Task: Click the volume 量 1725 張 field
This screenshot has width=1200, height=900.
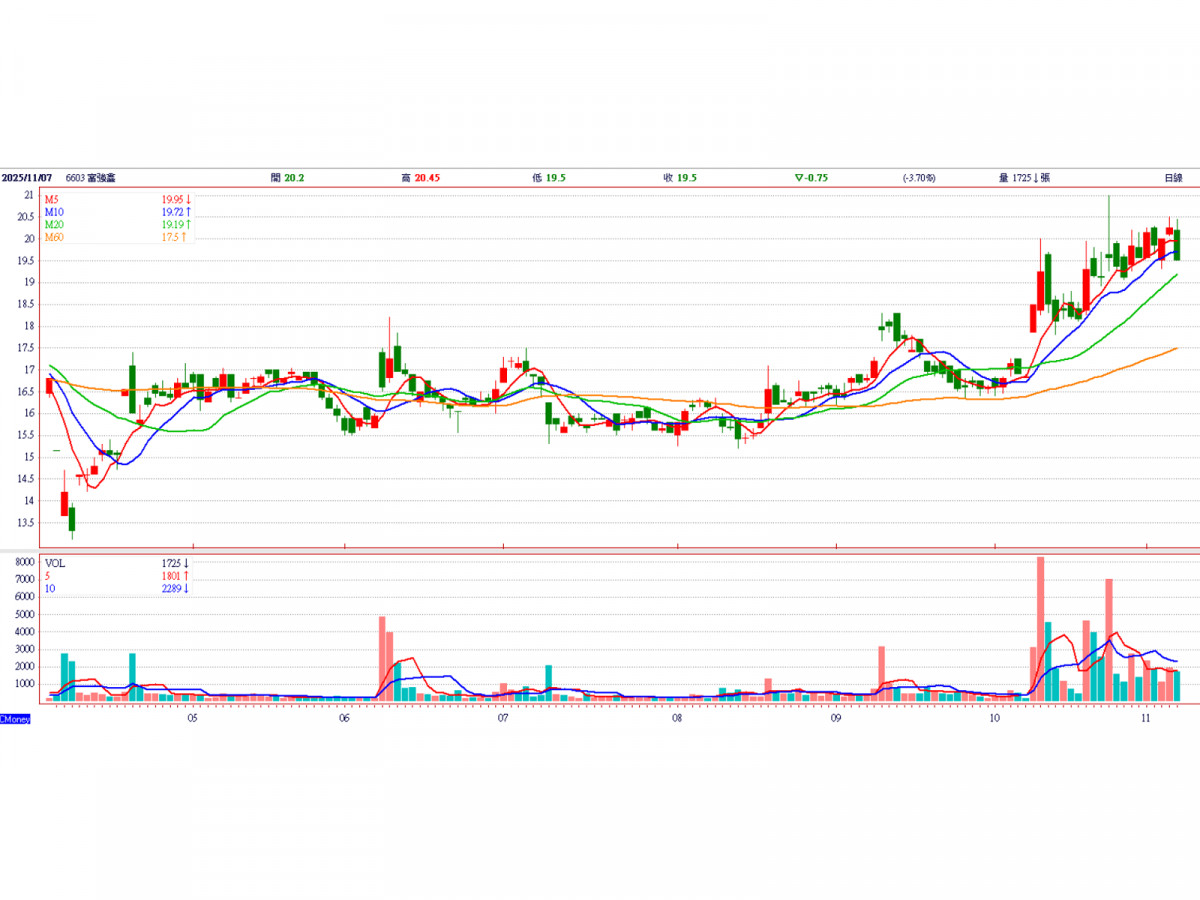Action: (1024, 177)
